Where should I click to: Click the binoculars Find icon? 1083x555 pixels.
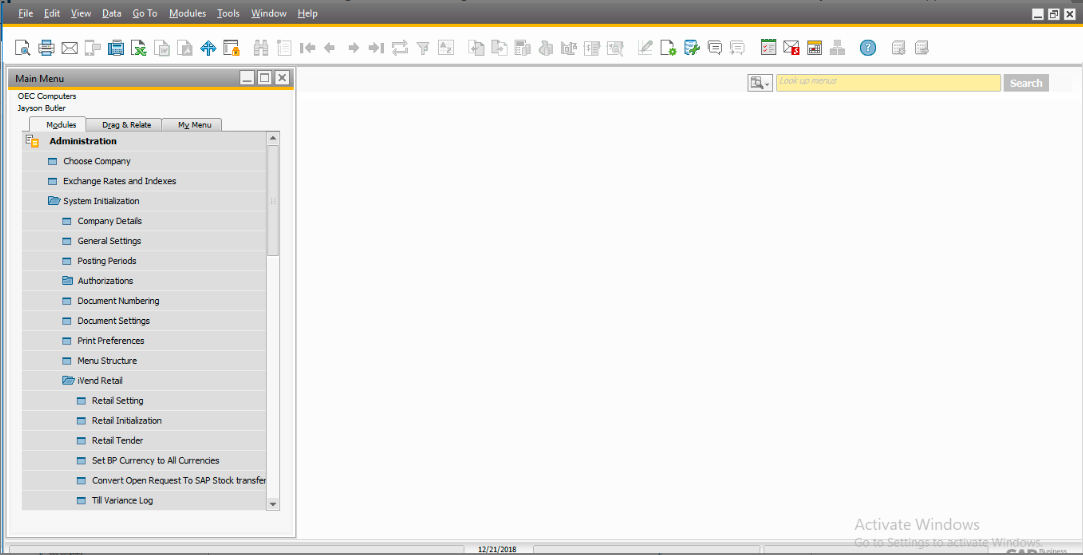click(x=261, y=48)
